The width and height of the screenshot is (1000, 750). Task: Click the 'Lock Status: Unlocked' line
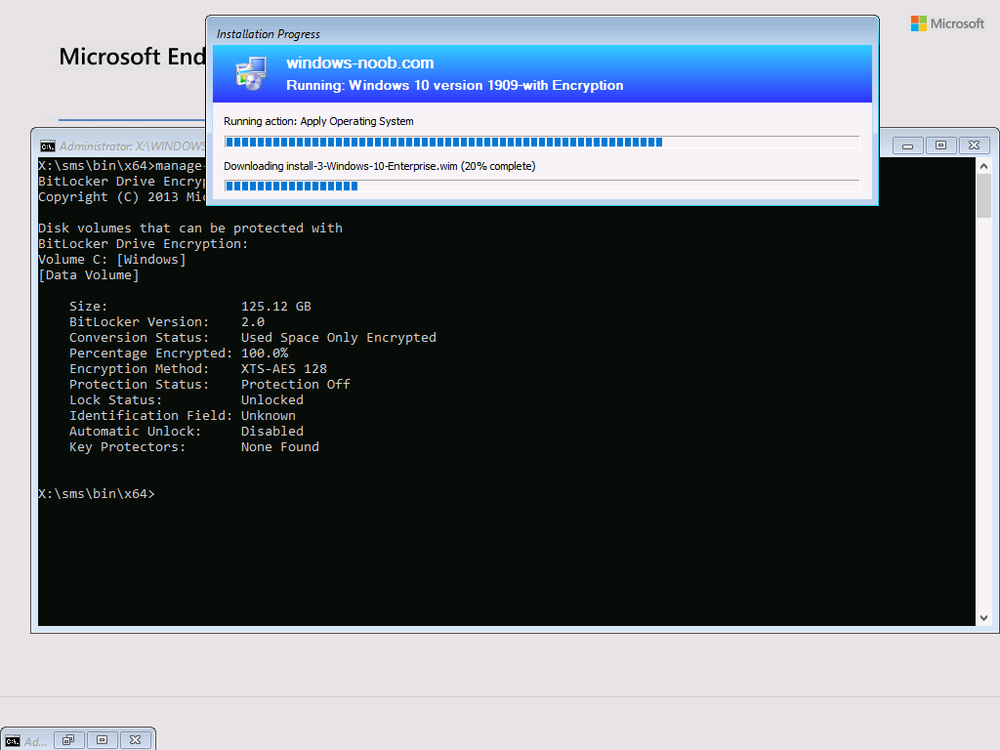coord(186,400)
